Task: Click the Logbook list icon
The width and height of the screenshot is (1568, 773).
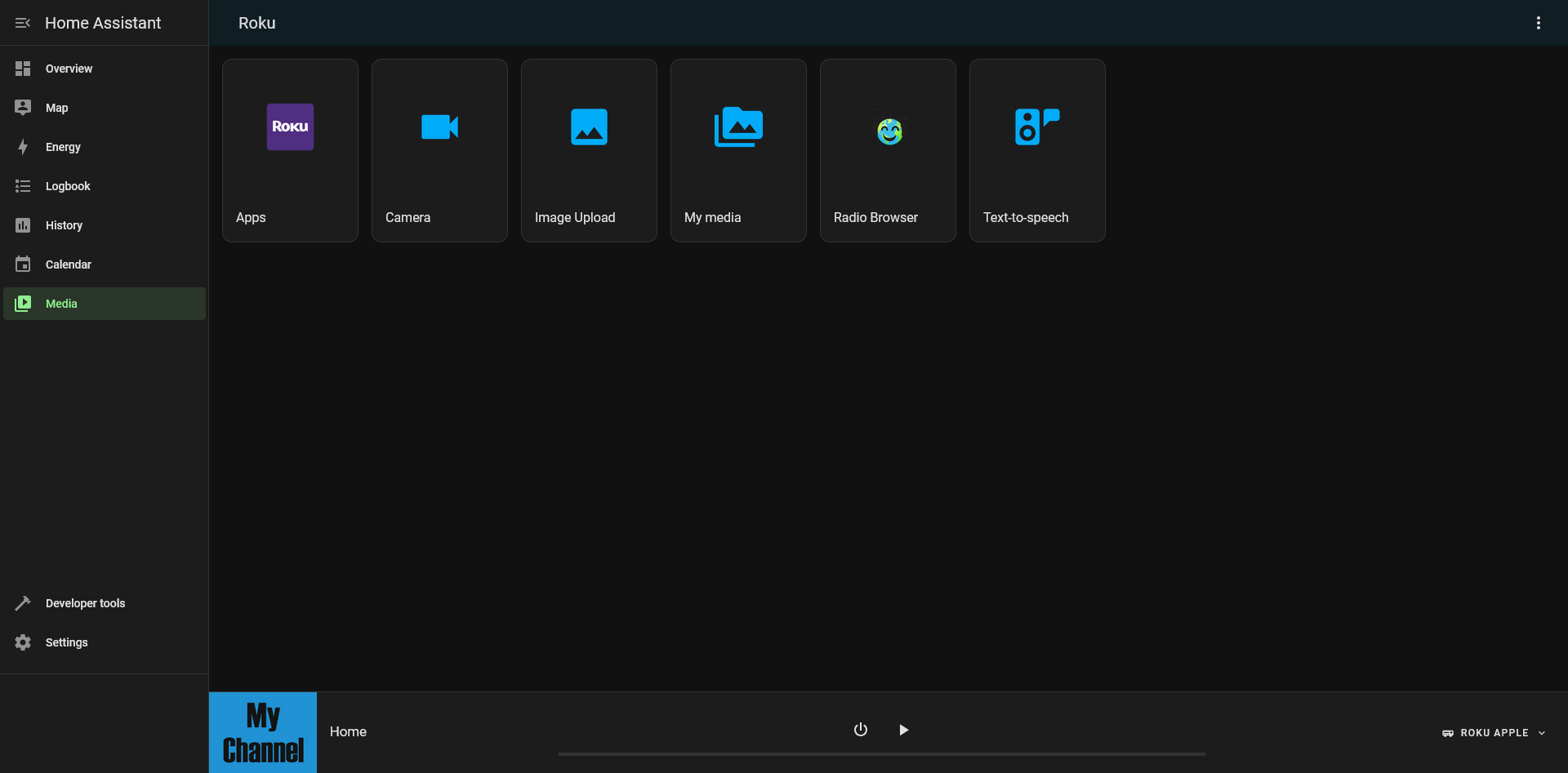Action: coord(23,186)
